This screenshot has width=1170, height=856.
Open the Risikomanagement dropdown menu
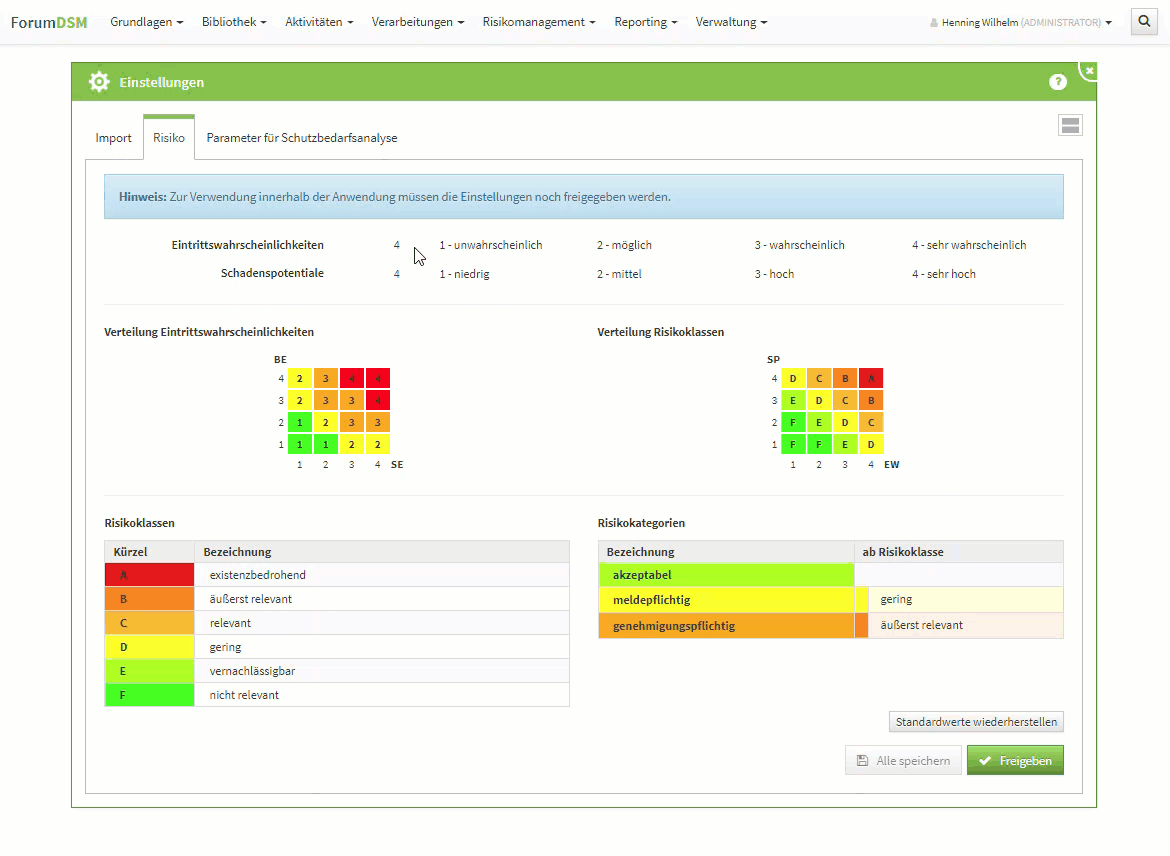point(539,22)
